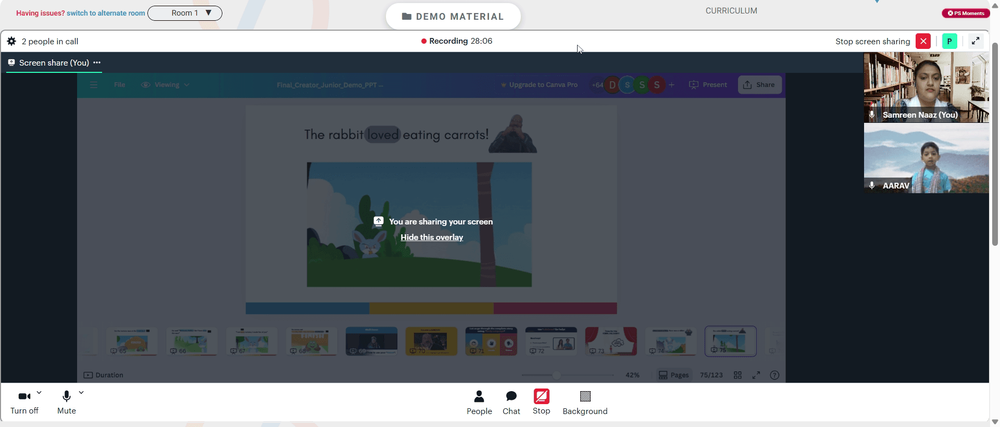Mute the microphone

(x=66, y=402)
